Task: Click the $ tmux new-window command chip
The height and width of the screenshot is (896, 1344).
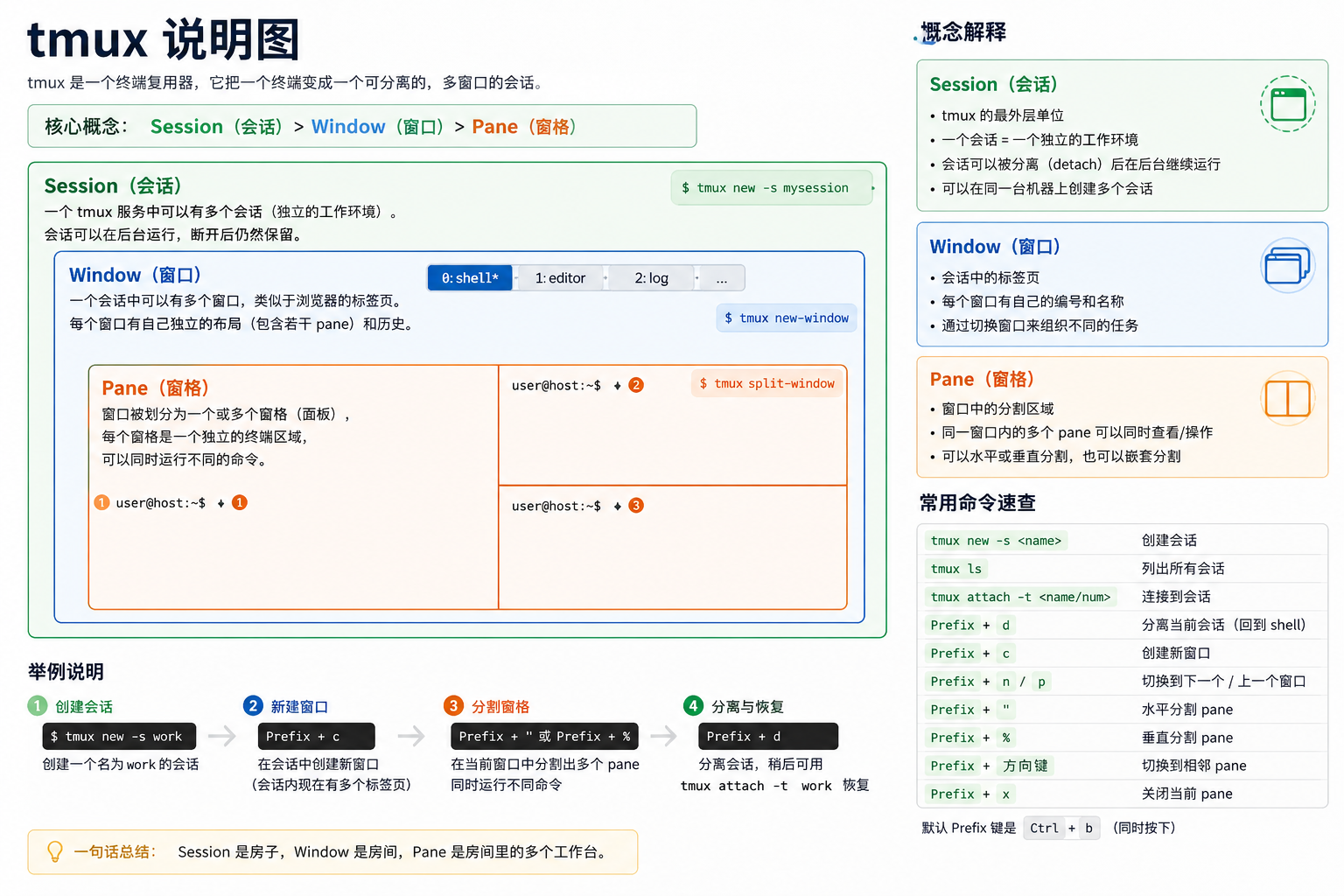Action: (786, 318)
